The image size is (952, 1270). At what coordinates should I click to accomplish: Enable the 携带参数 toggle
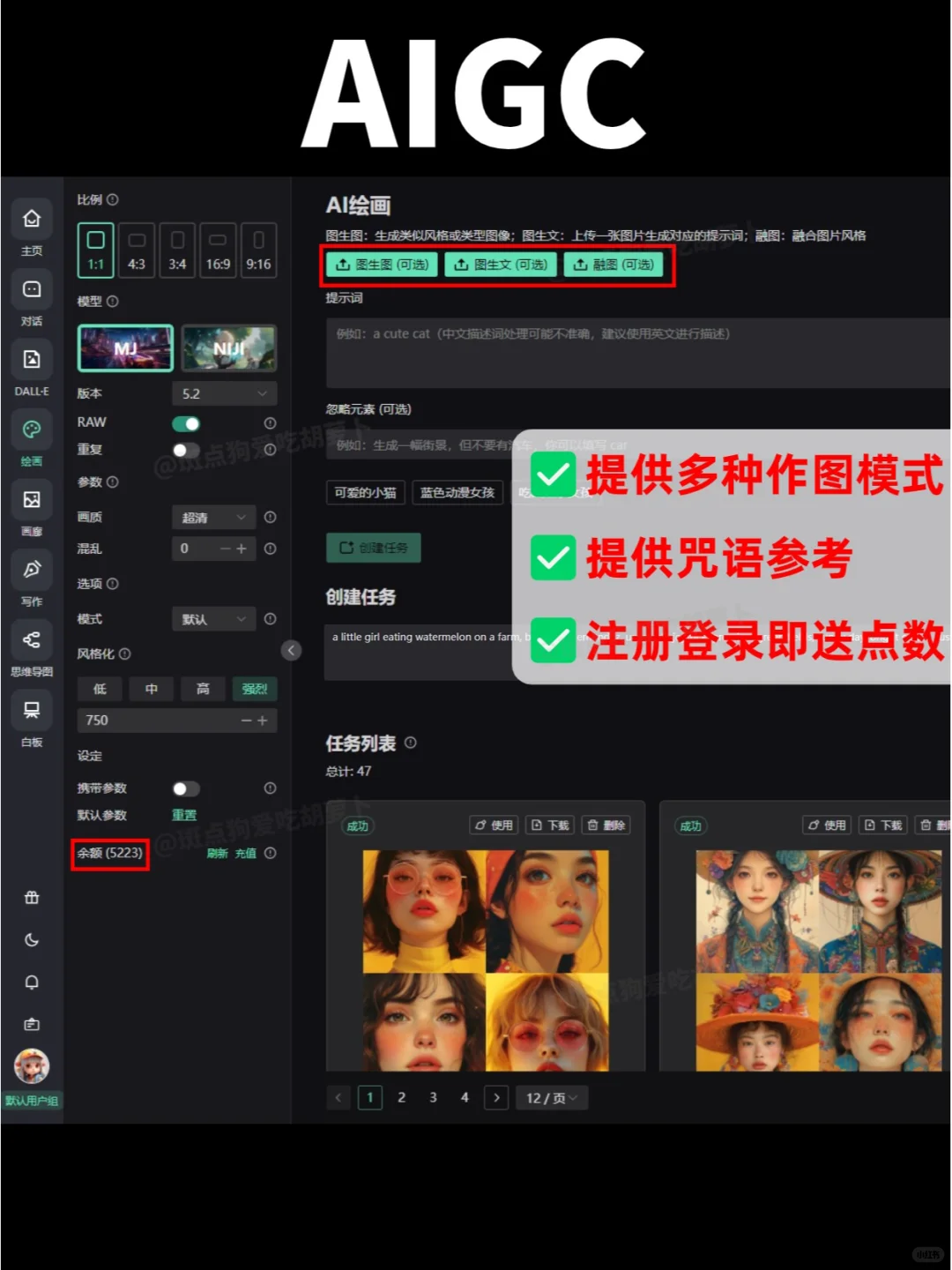pyautogui.click(x=185, y=788)
